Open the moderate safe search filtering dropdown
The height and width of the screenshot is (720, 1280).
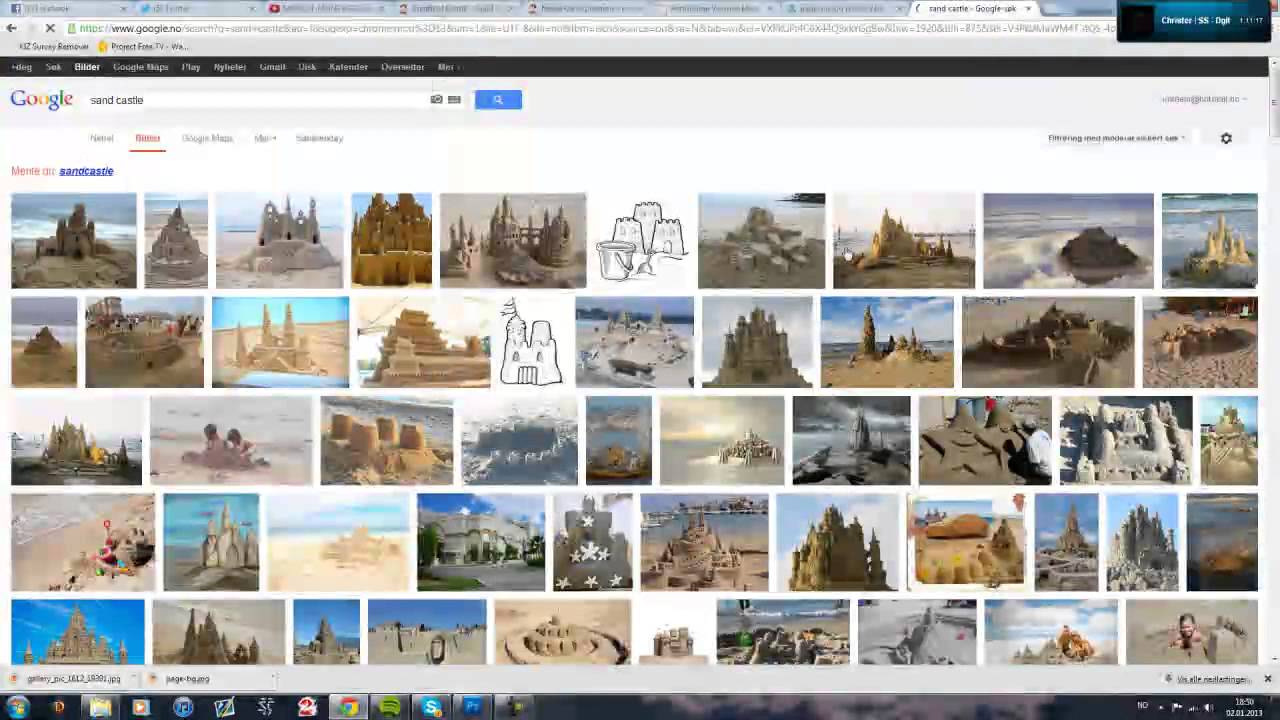1116,138
